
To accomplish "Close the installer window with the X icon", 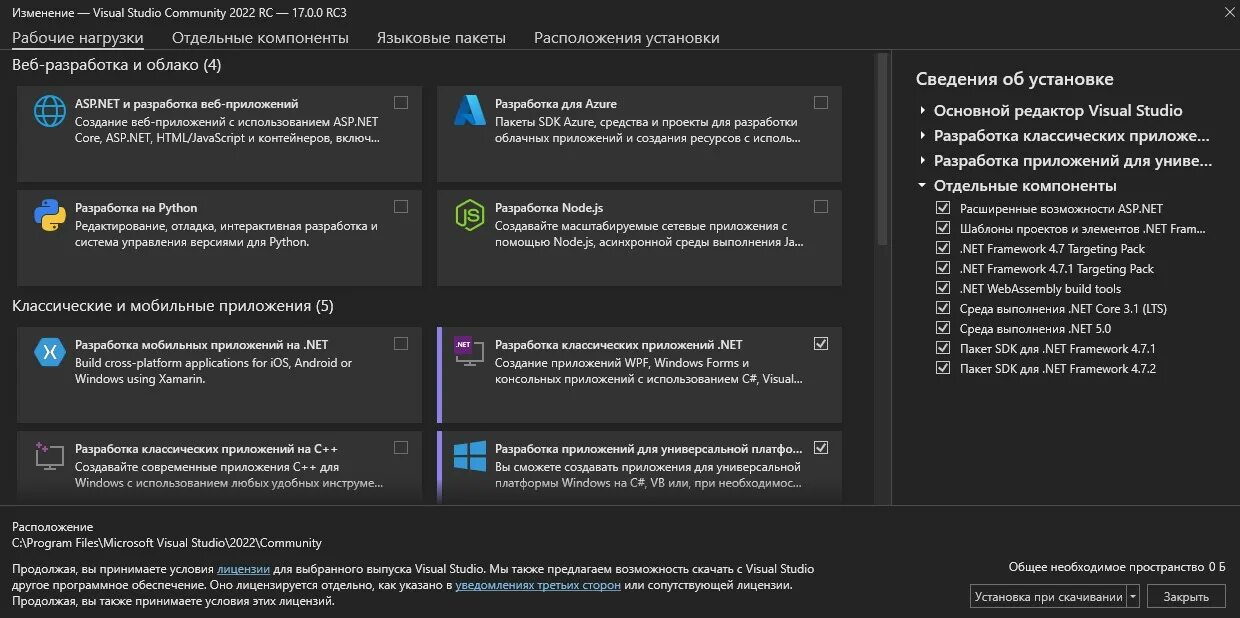I will 1228,11.
